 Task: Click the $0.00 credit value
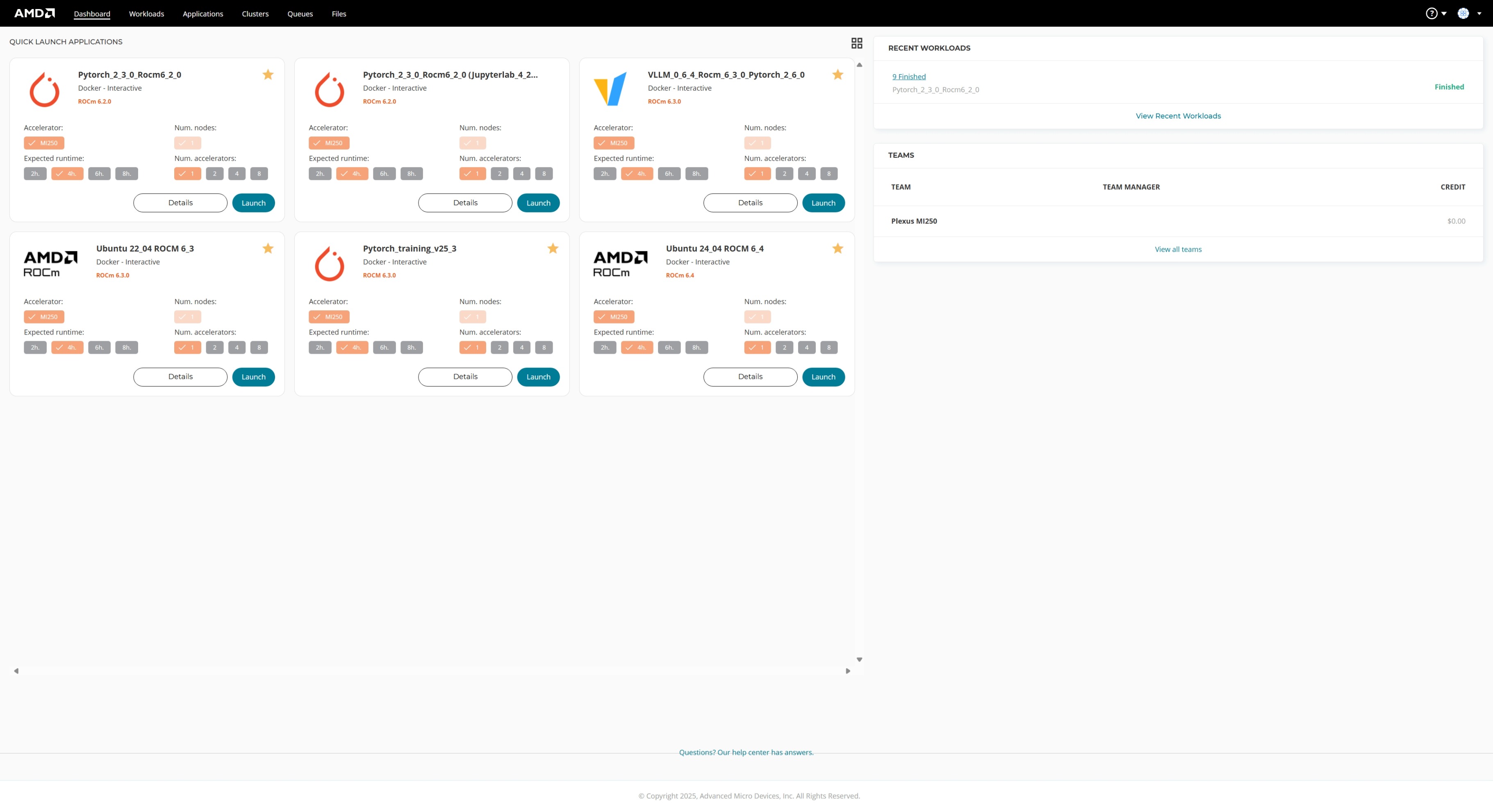1456,221
